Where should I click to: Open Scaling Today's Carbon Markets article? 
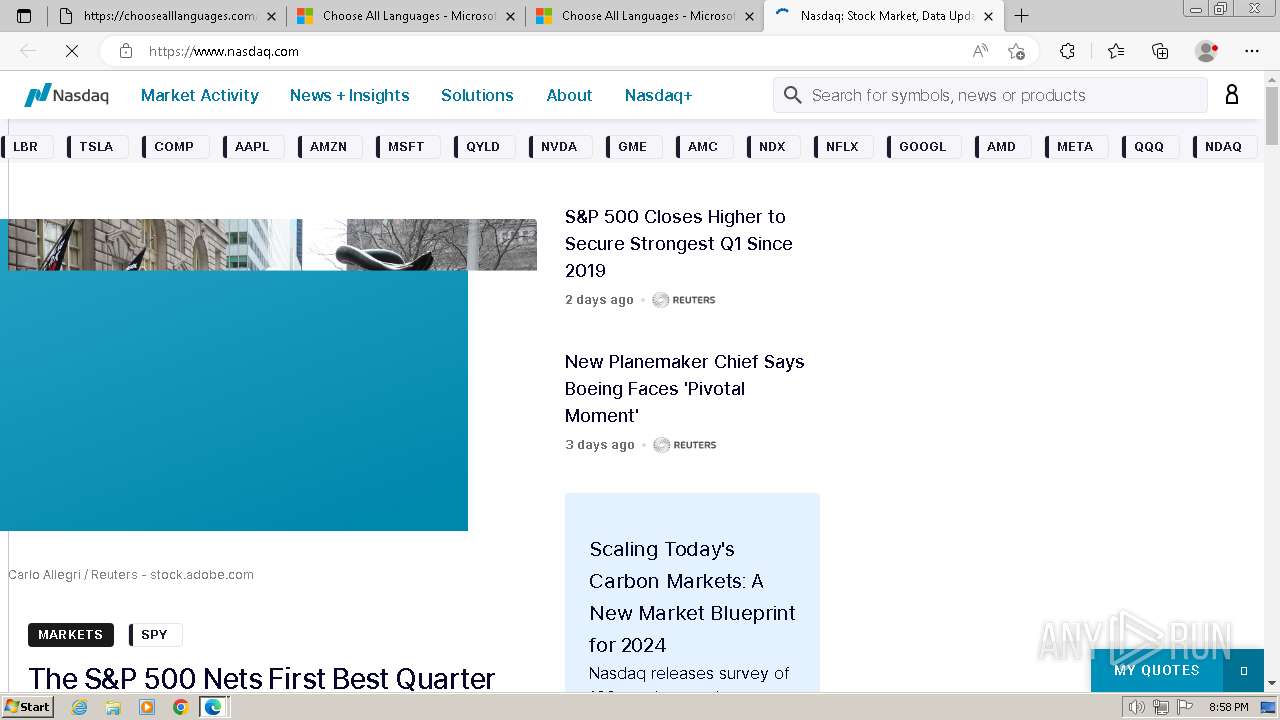click(692, 596)
